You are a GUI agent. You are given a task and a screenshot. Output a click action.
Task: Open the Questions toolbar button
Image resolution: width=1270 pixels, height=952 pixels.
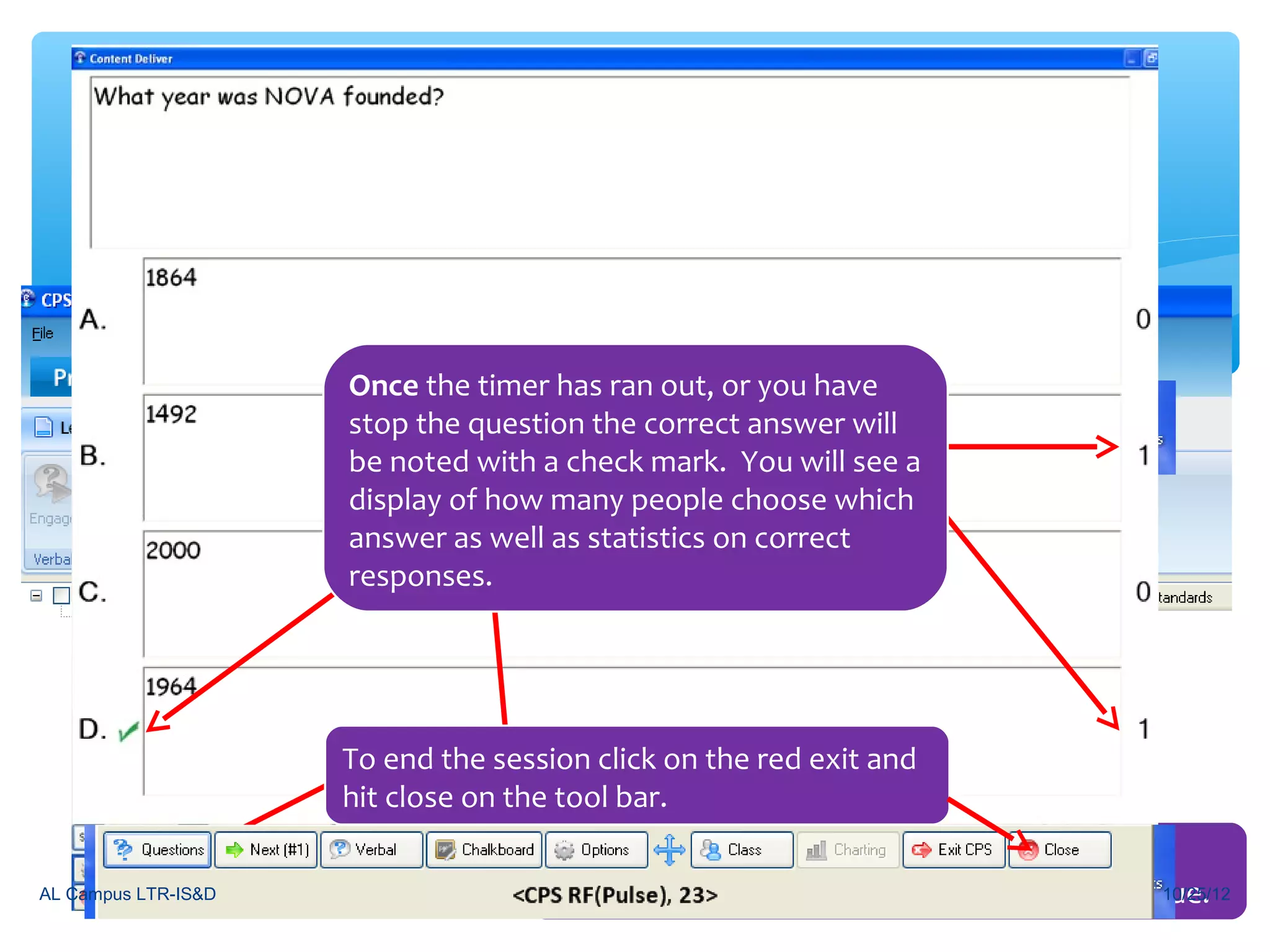(x=158, y=849)
